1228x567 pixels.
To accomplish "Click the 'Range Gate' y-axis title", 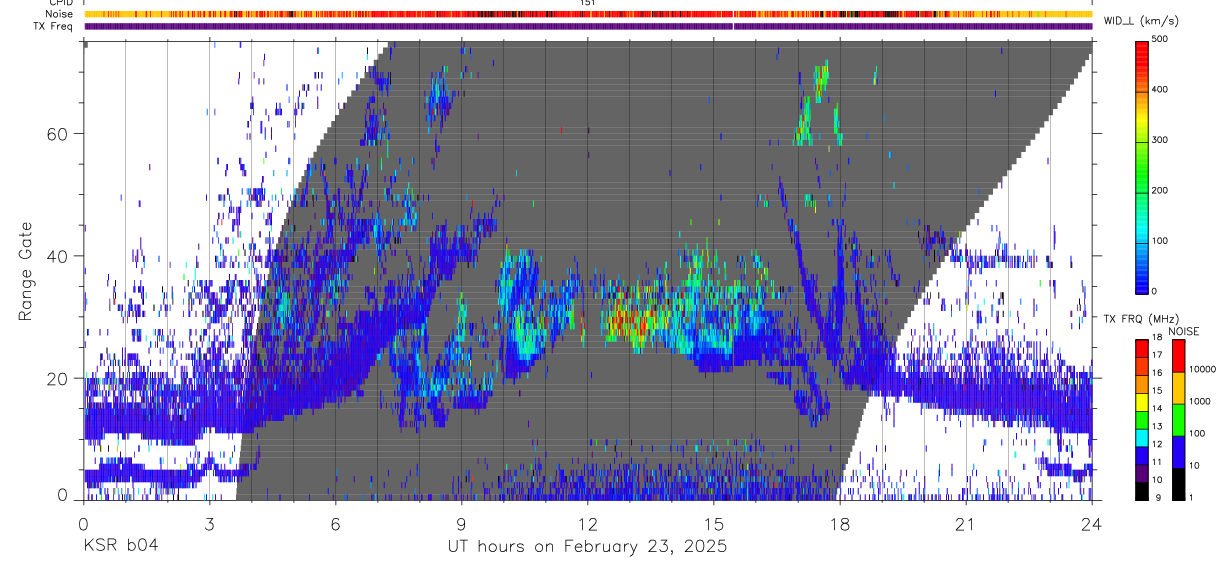I will point(25,271).
